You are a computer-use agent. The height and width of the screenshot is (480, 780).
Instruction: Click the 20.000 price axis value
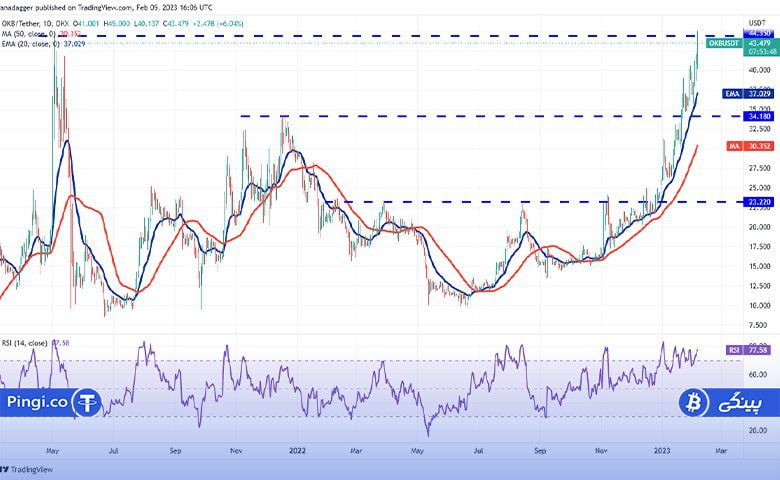point(760,227)
